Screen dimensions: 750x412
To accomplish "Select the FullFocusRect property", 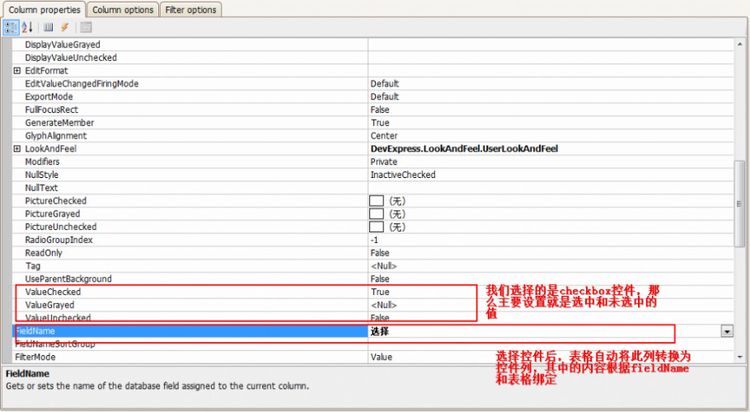I will (x=51, y=110).
